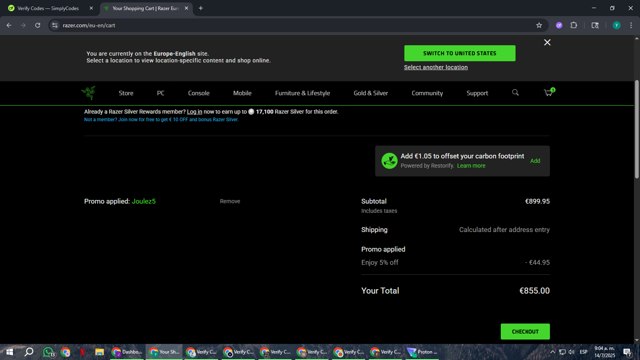Click the €899.95 subtotal value
Image resolution: width=640 pixels, height=360 pixels.
(x=537, y=201)
